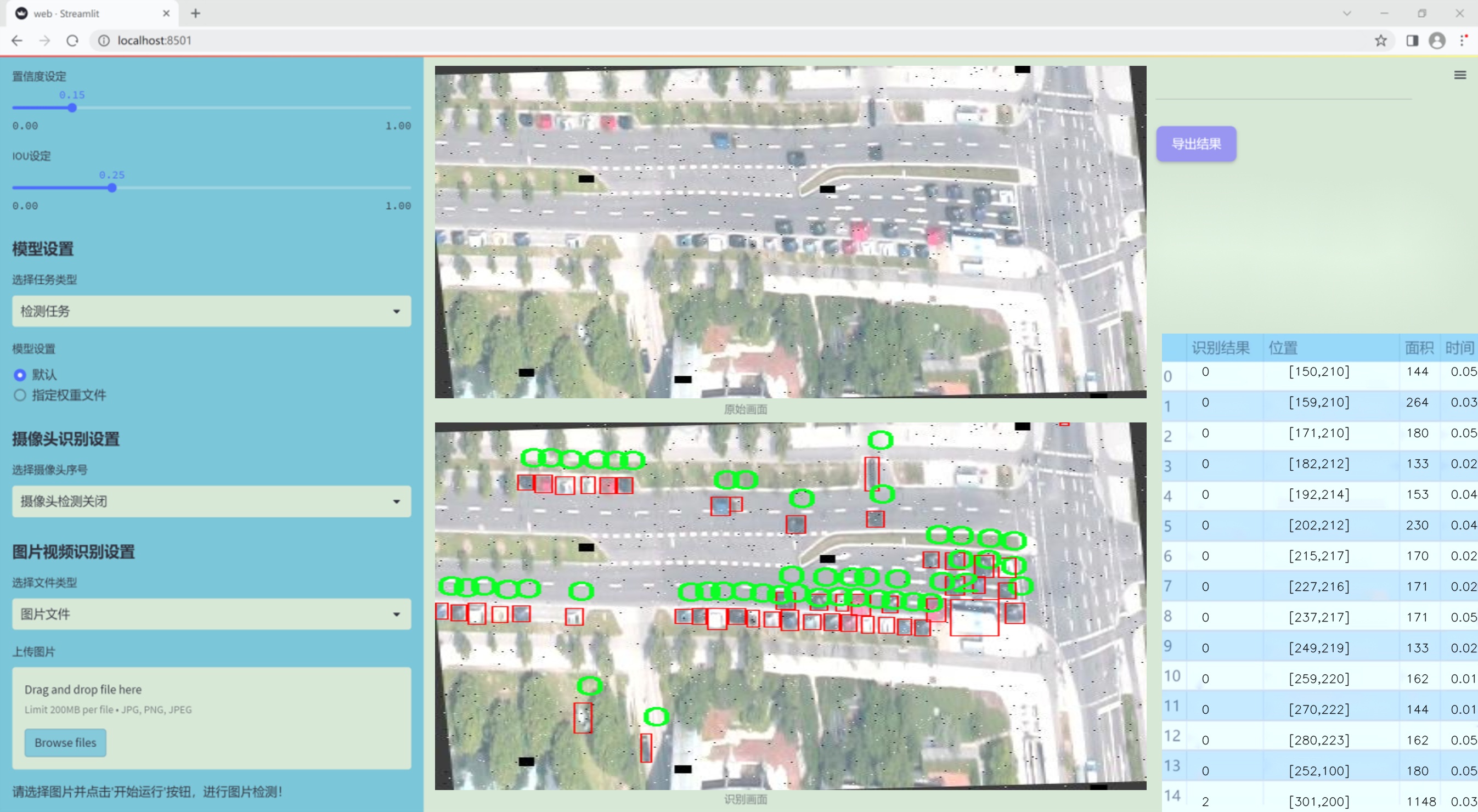Click the browser back arrow
This screenshot has height=812, width=1478.
(x=17, y=41)
